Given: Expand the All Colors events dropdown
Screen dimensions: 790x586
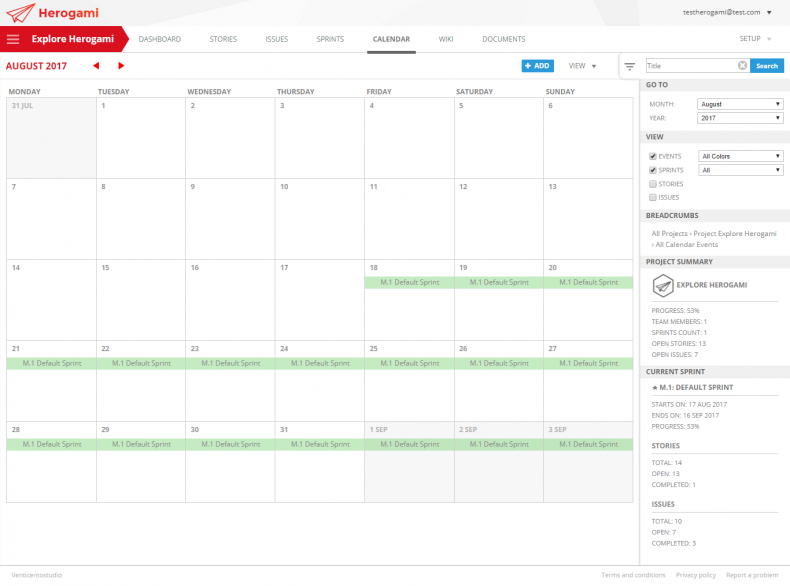Looking at the screenshot, I should pos(741,156).
